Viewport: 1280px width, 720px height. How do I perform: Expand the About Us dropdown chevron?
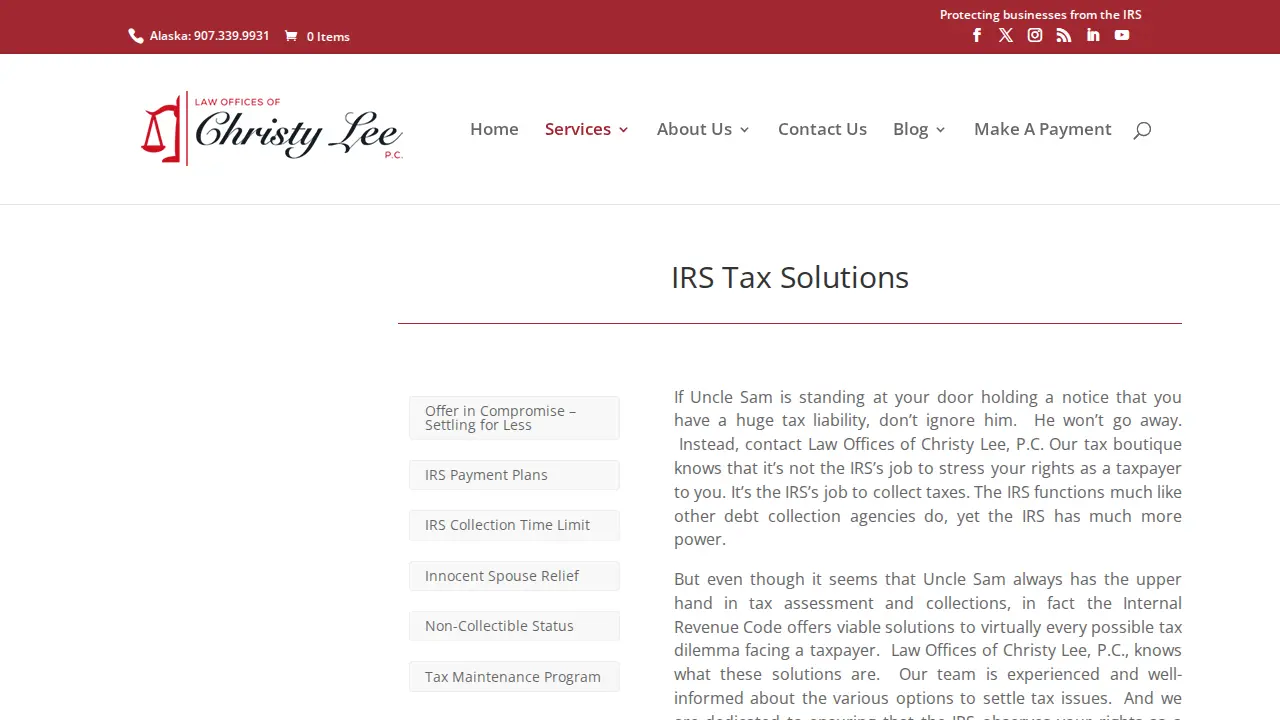[744, 130]
